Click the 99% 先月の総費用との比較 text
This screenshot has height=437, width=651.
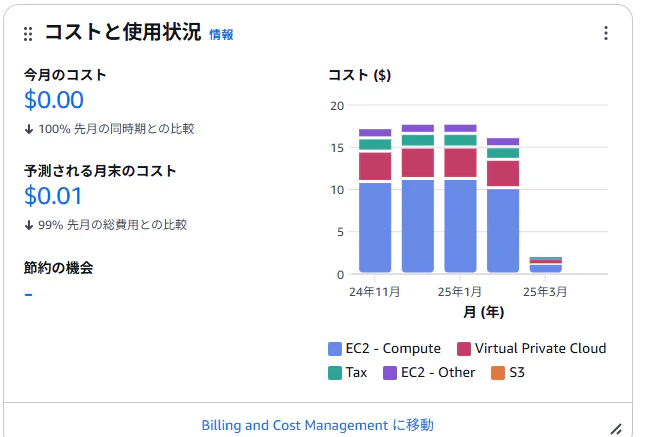tap(113, 225)
